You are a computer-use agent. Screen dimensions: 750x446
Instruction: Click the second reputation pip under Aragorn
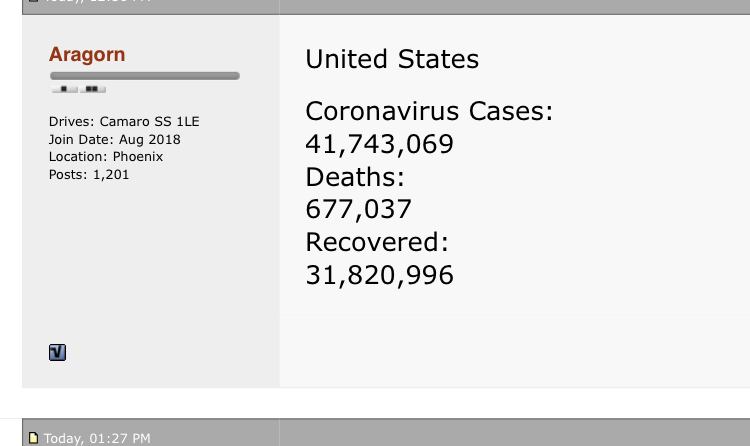coord(93,90)
